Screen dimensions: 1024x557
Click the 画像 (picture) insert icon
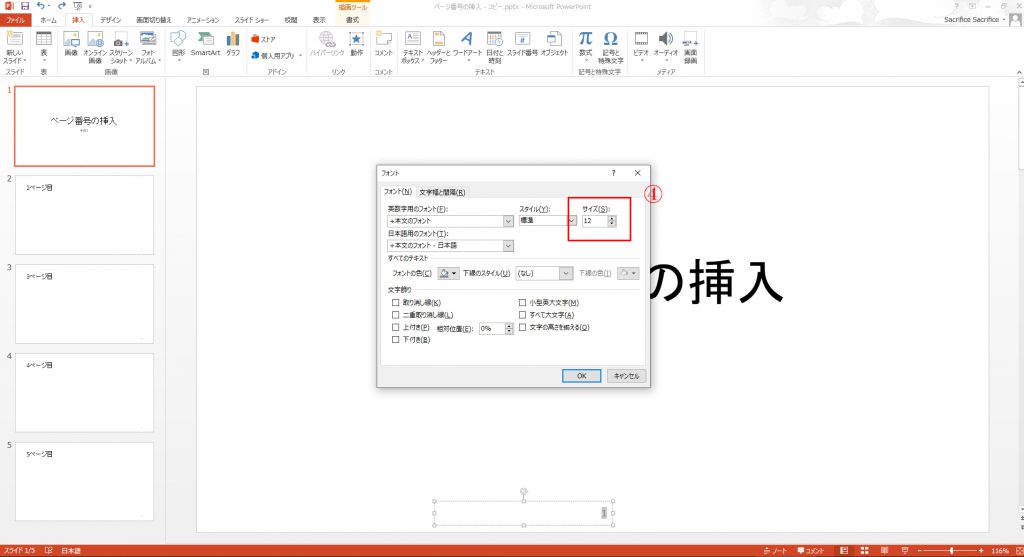click(x=70, y=40)
